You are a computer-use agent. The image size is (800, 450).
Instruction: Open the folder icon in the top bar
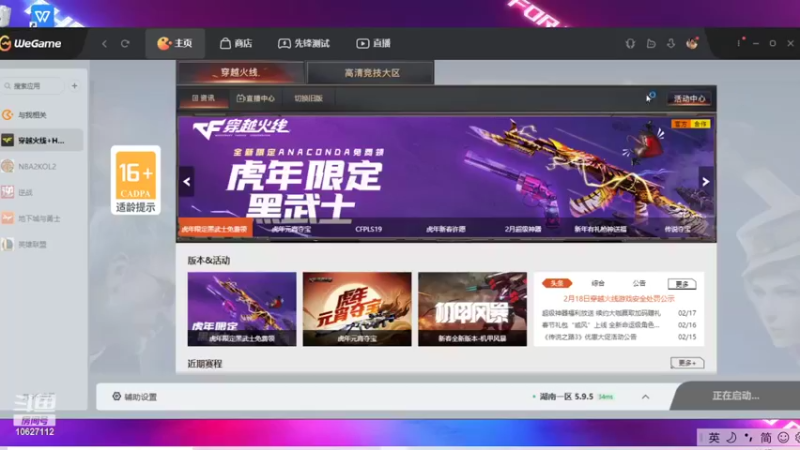click(651, 43)
